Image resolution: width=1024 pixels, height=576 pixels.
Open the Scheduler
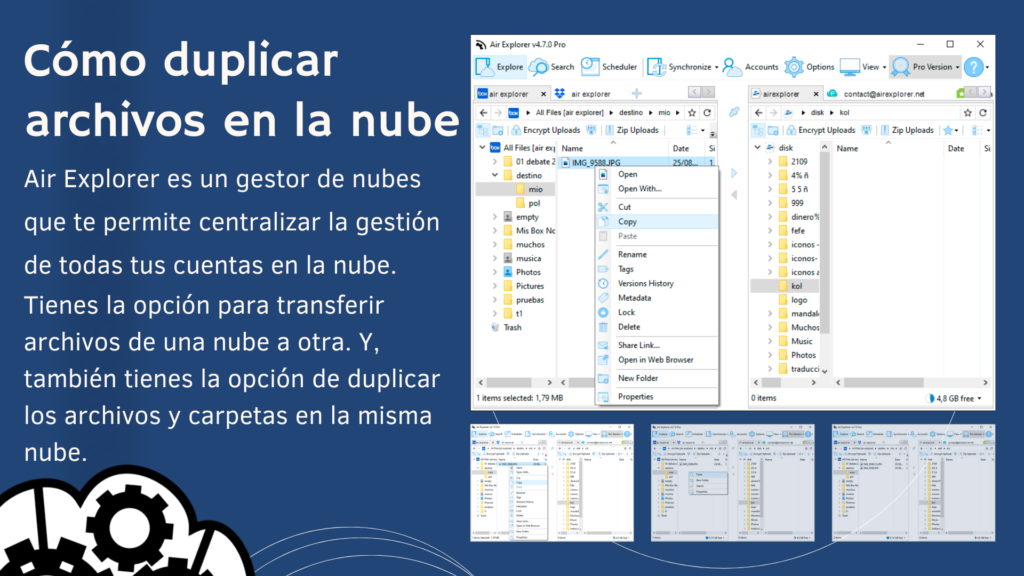pos(609,67)
